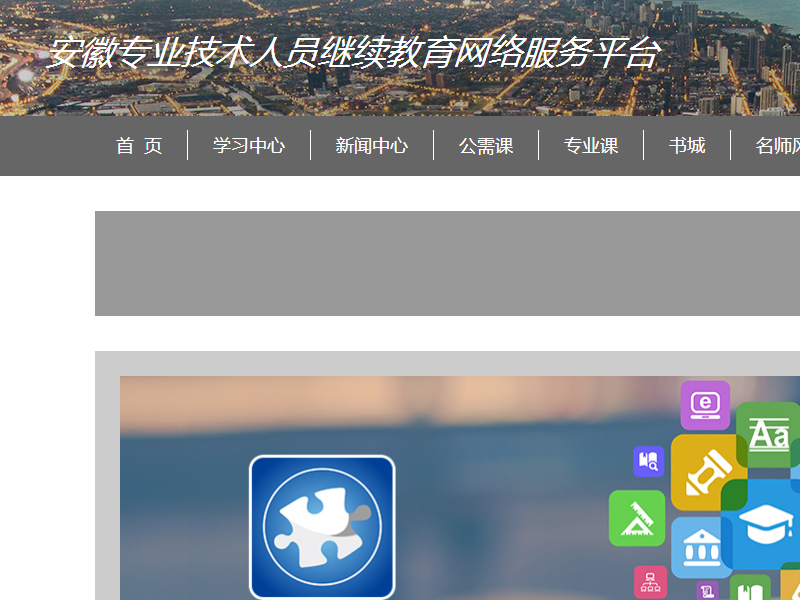Click the yellow highlighter marker icon

(x=708, y=472)
